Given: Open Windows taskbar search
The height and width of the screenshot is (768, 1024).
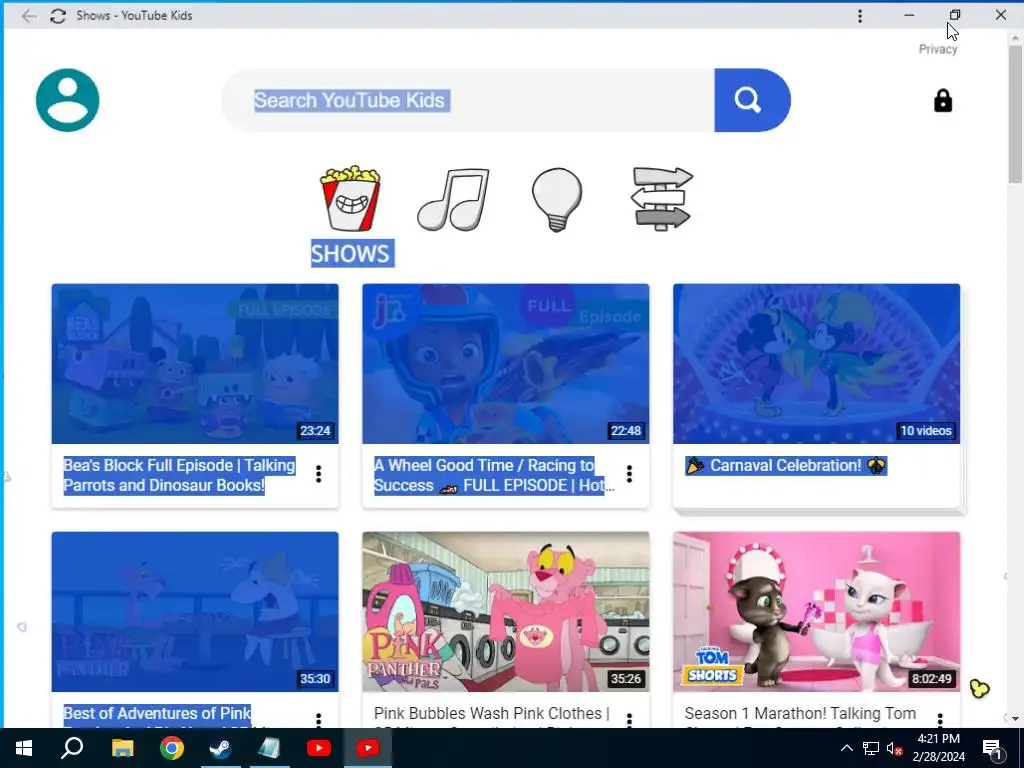Looking at the screenshot, I should 72,748.
